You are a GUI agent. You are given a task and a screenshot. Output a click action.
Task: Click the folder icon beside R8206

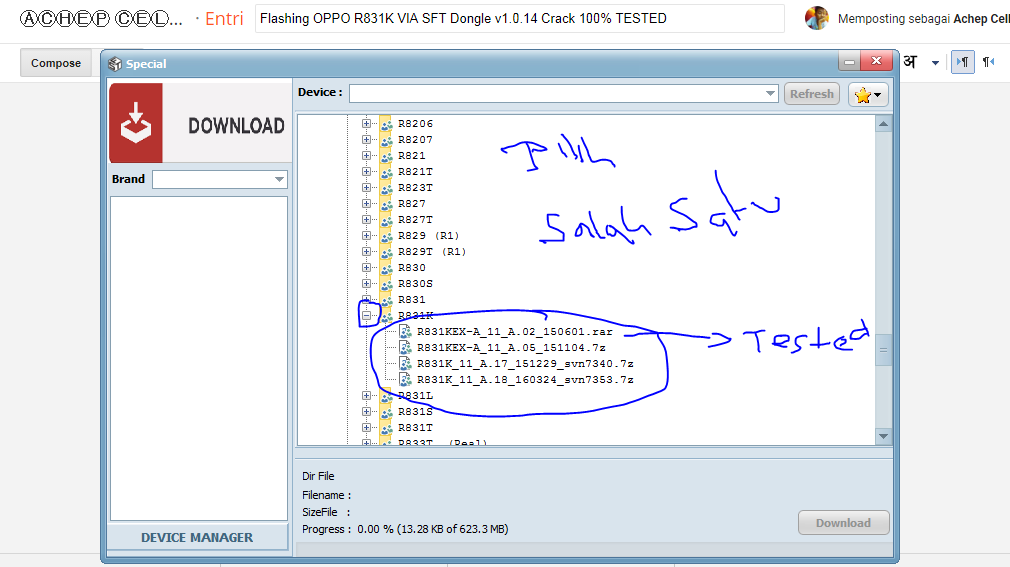point(386,124)
